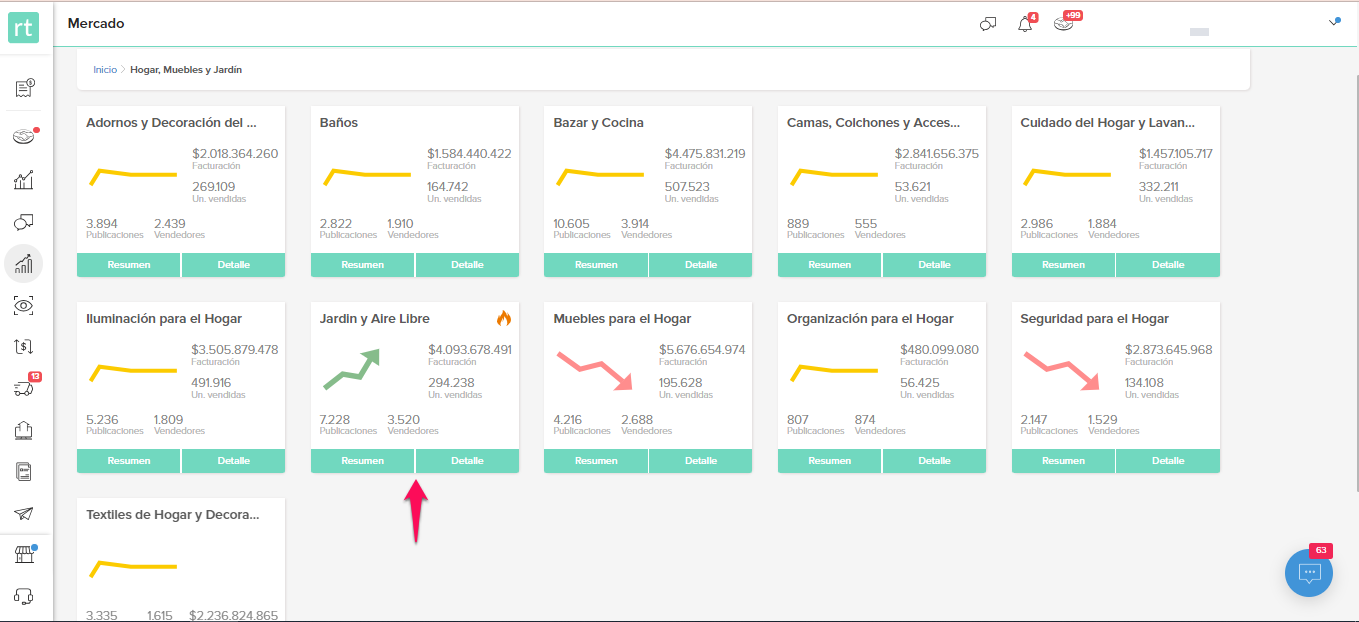
Task: Open the delivery truck icon with badge 13
Action: [x=24, y=388]
